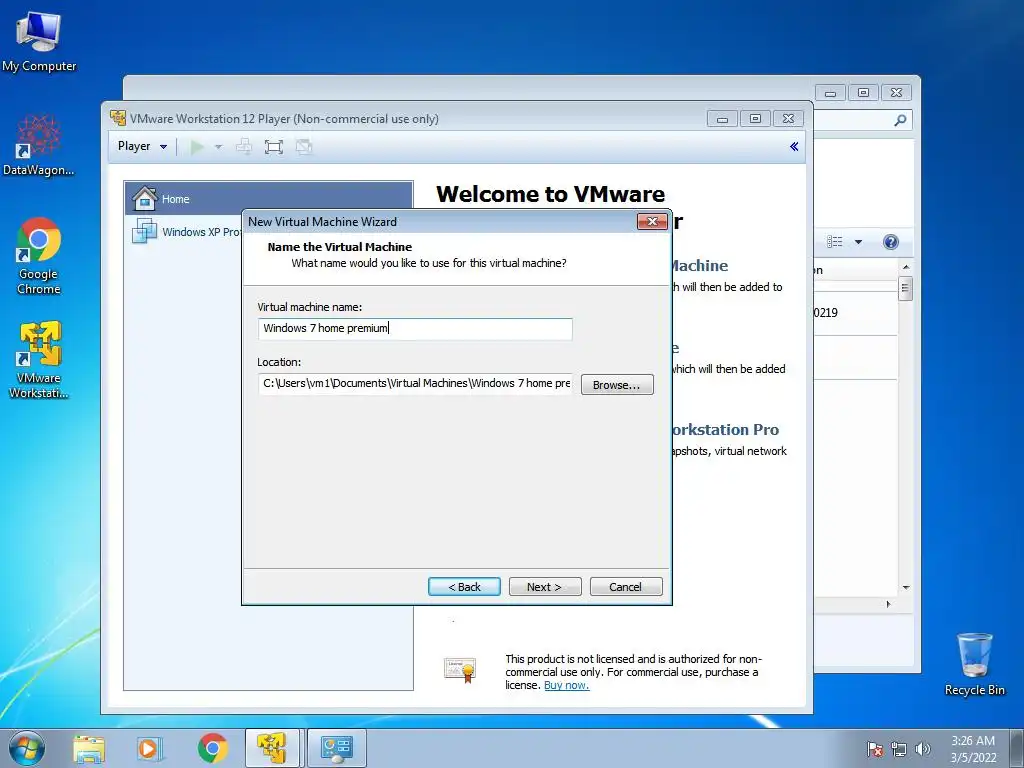1024x768 pixels.
Task: Launch Windows Media Player from taskbar
Action: [x=149, y=748]
